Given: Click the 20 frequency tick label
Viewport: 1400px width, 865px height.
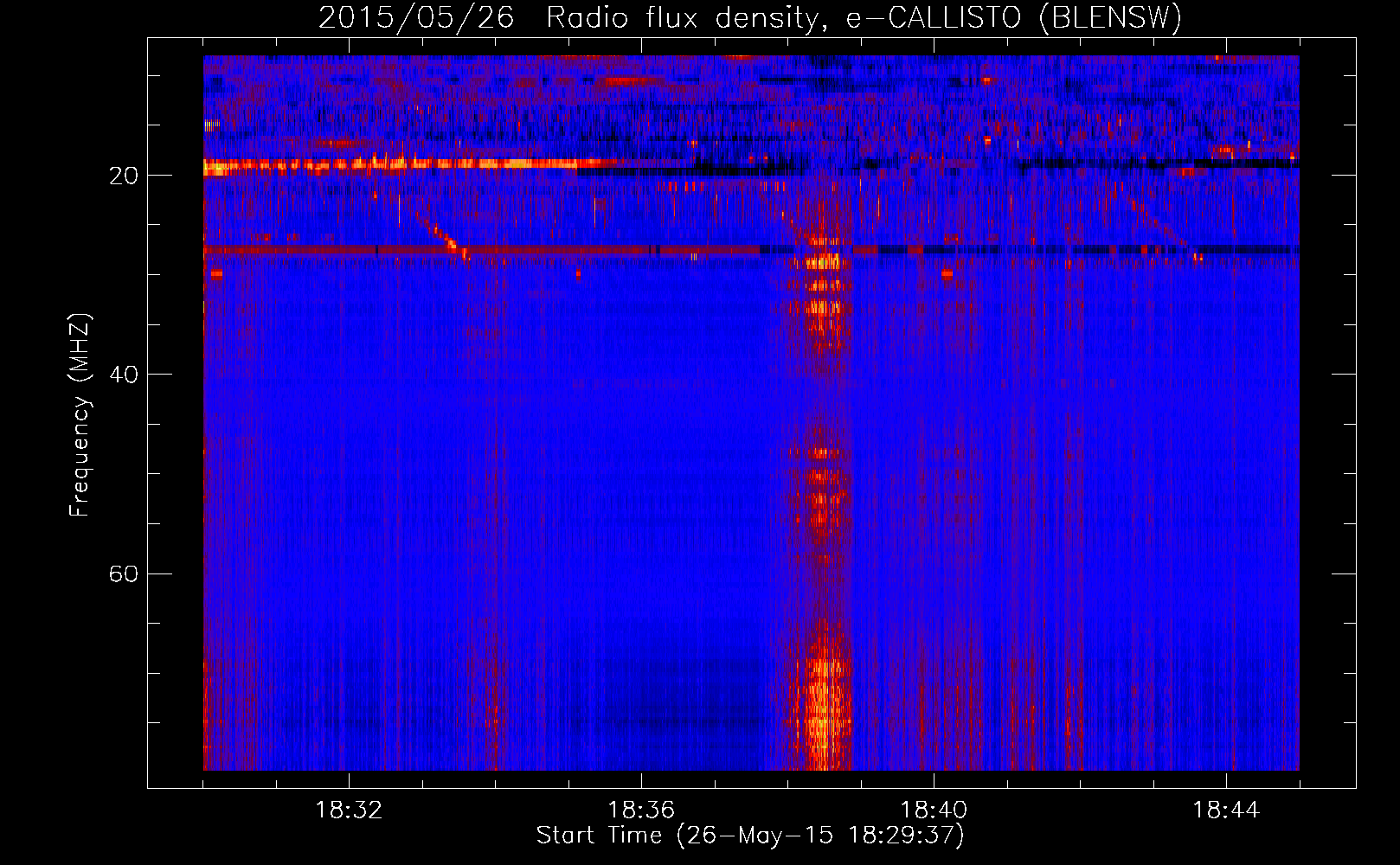Looking at the screenshot, I should (124, 176).
